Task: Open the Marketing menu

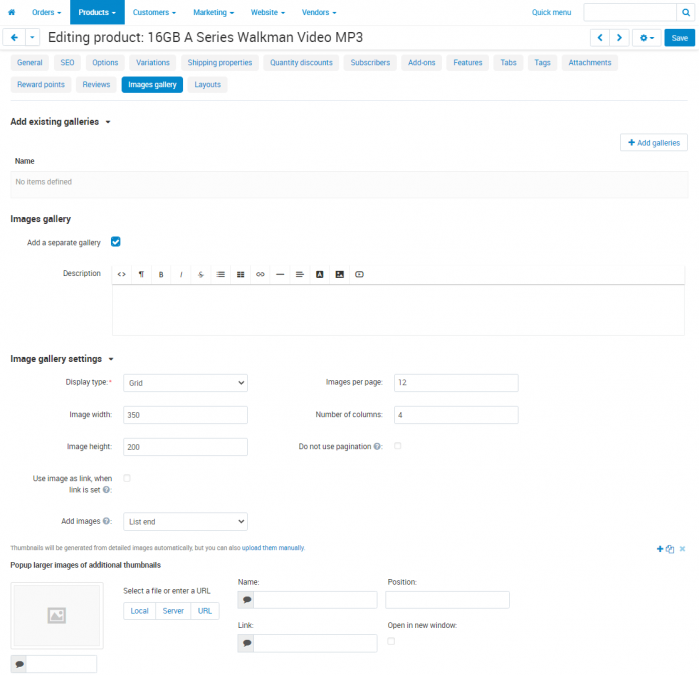Action: (213, 12)
